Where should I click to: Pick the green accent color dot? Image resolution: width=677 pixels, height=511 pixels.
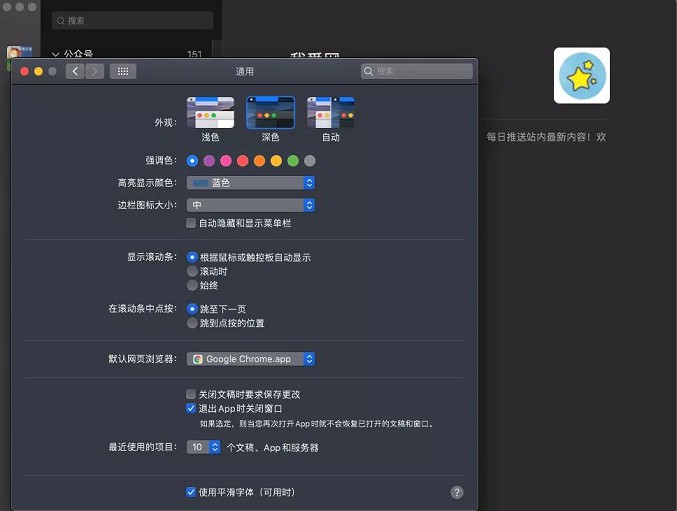pyautogui.click(x=293, y=161)
